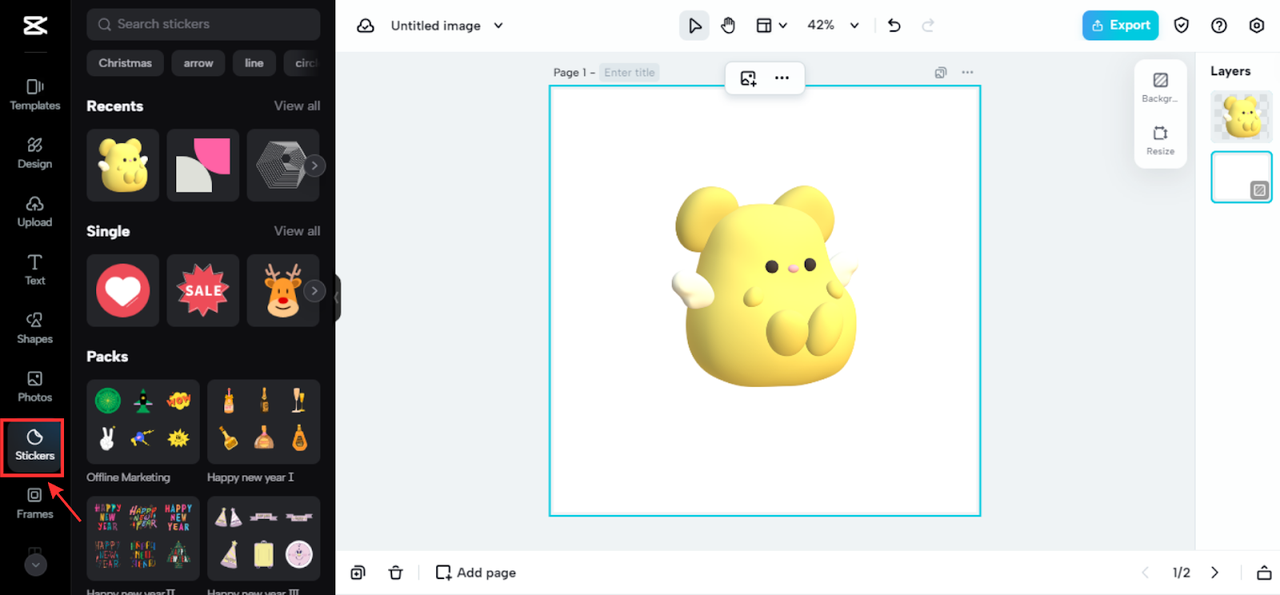
Task: Open the help question mark icon
Action: point(1219,26)
